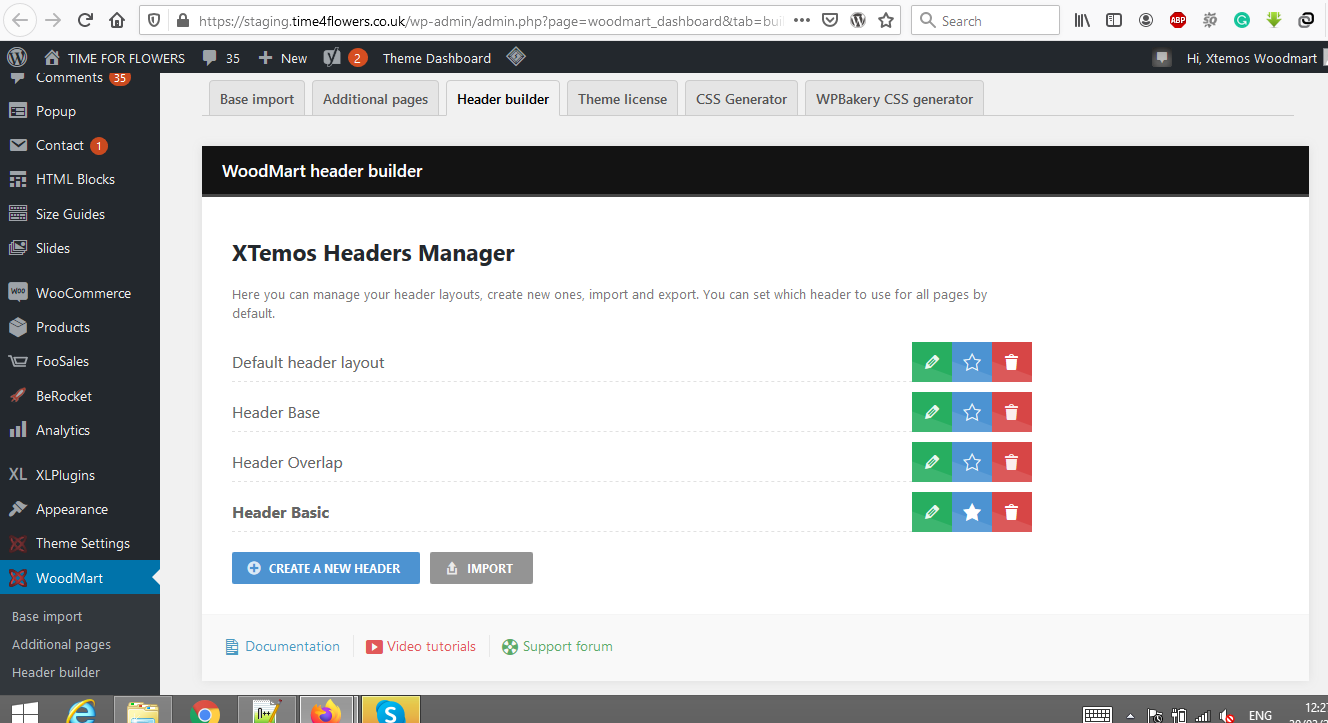Open the WPBakery CSS generator tab
Screen dimensions: 1328x723
coord(894,99)
